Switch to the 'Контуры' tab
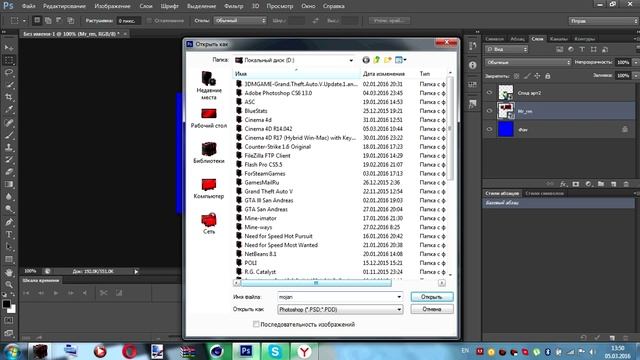This screenshot has height=360, width=640. (x=584, y=39)
